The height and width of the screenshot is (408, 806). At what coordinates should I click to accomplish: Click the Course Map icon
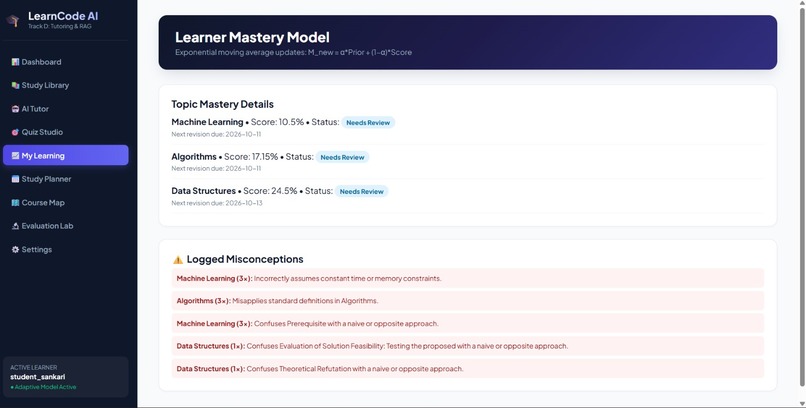[15, 202]
